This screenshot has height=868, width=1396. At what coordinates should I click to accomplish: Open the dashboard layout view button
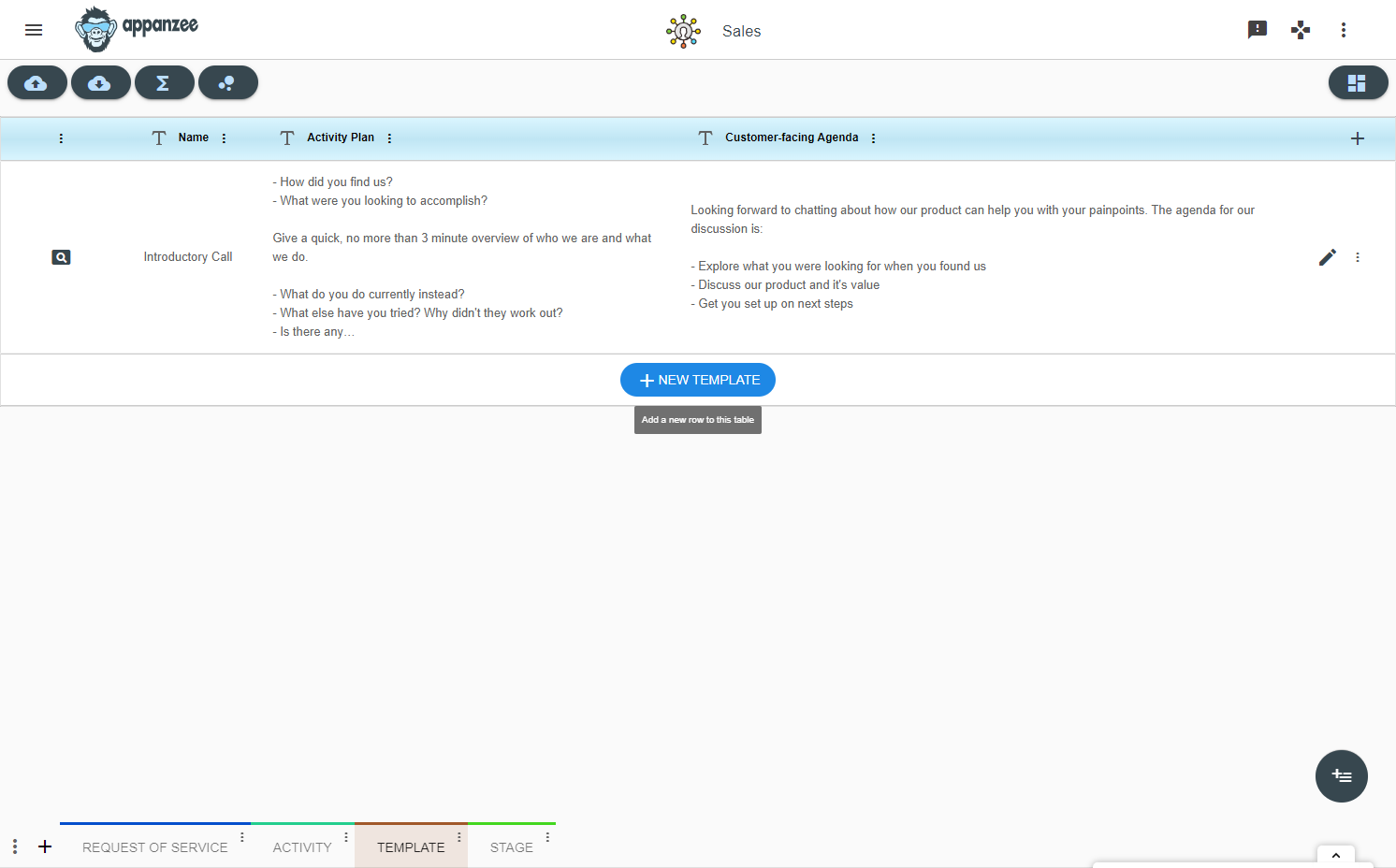[1359, 83]
